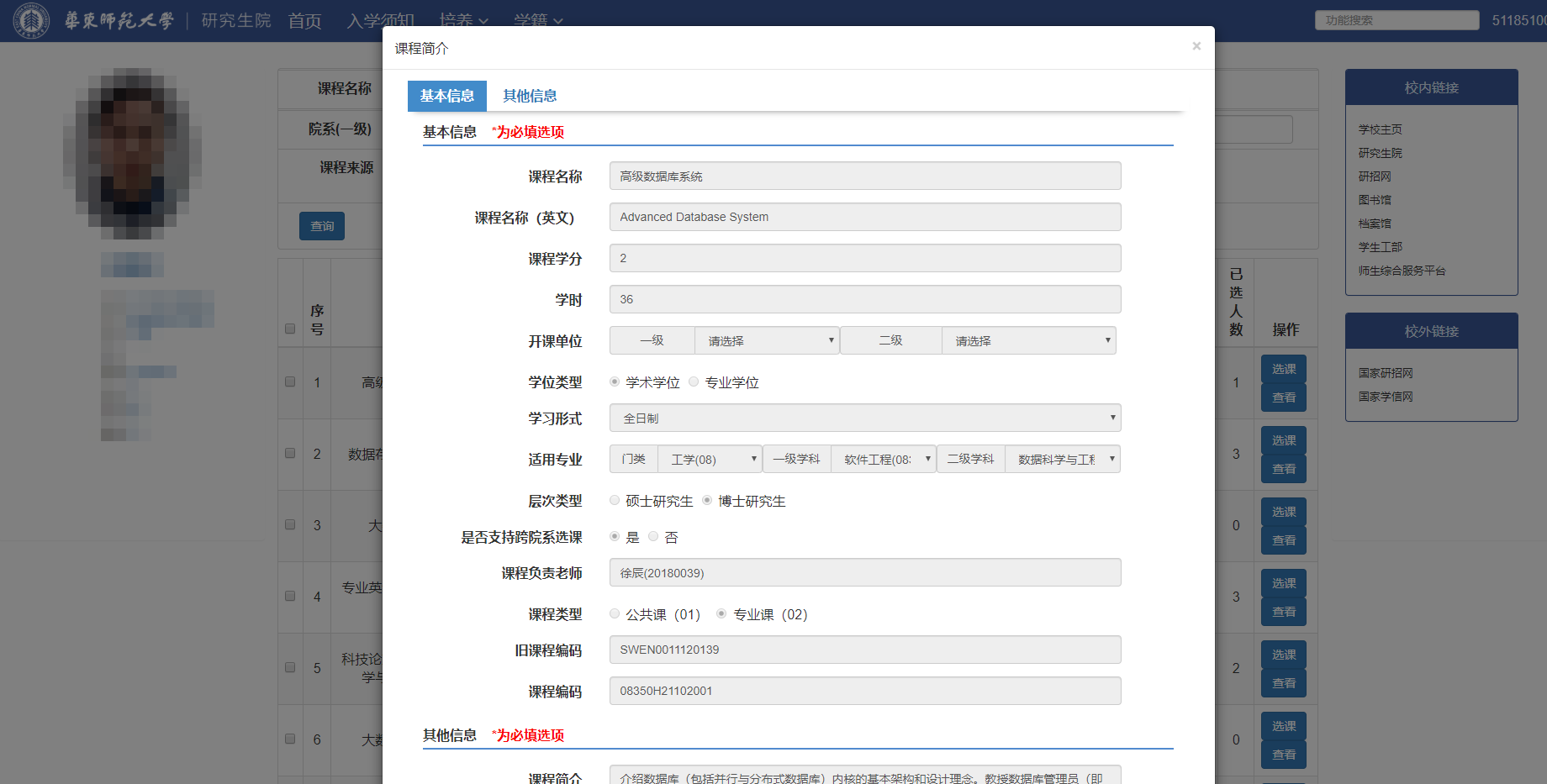Choose the 硕士研究生 radio option
The image size is (1547, 784).
coord(615,501)
